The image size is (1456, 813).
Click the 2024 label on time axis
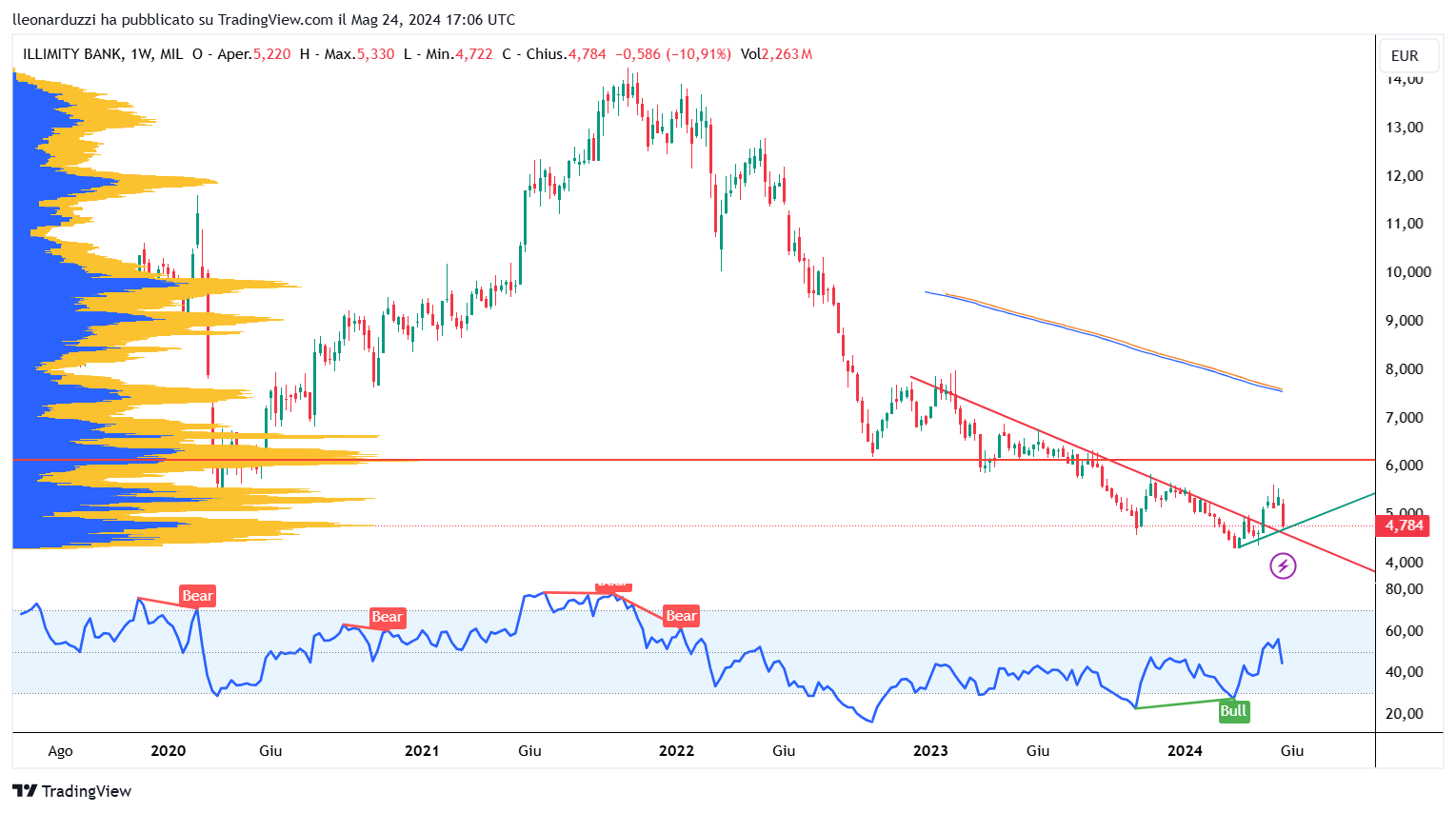coord(1185,751)
